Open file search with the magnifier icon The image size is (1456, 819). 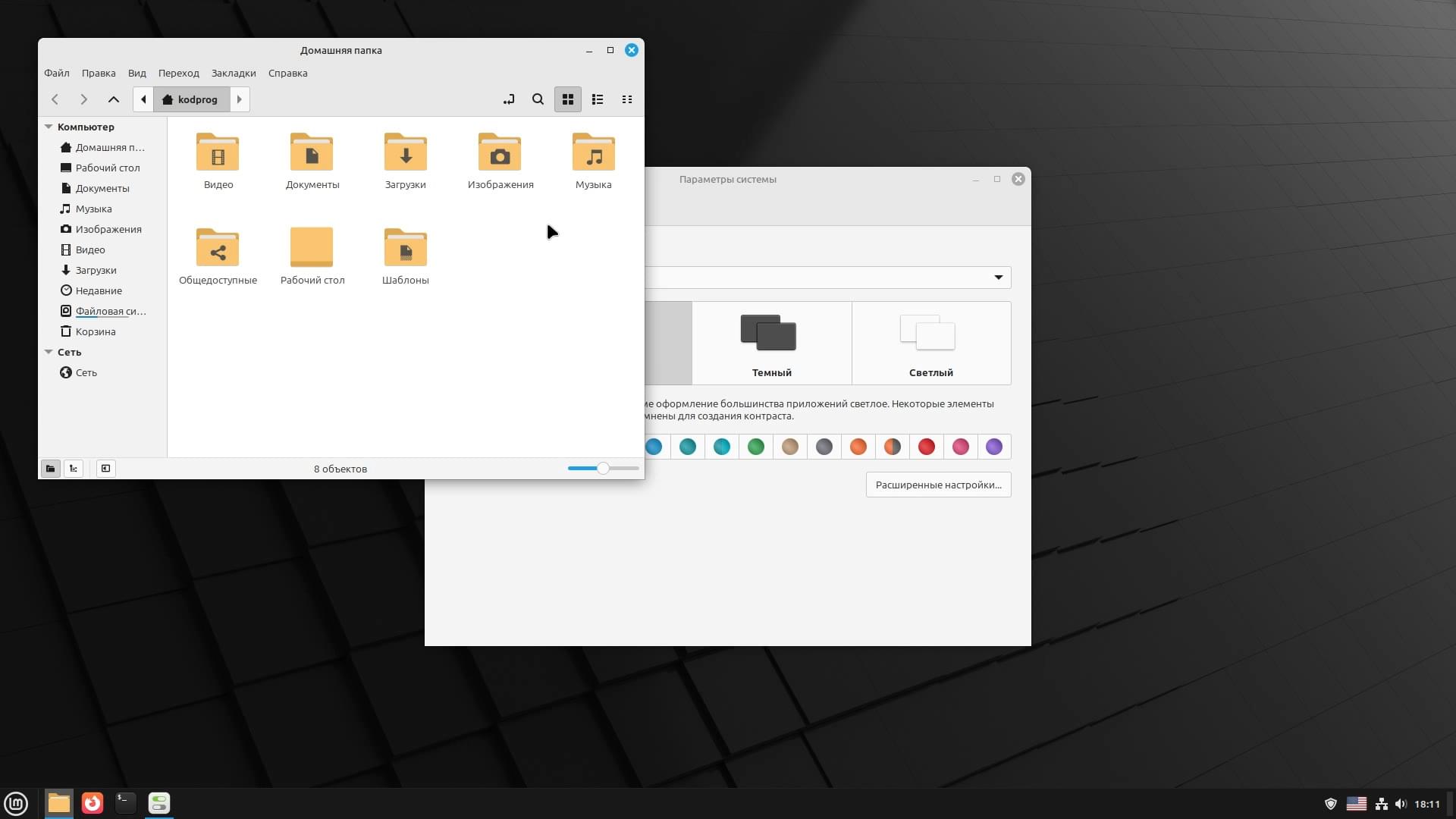[x=538, y=99]
